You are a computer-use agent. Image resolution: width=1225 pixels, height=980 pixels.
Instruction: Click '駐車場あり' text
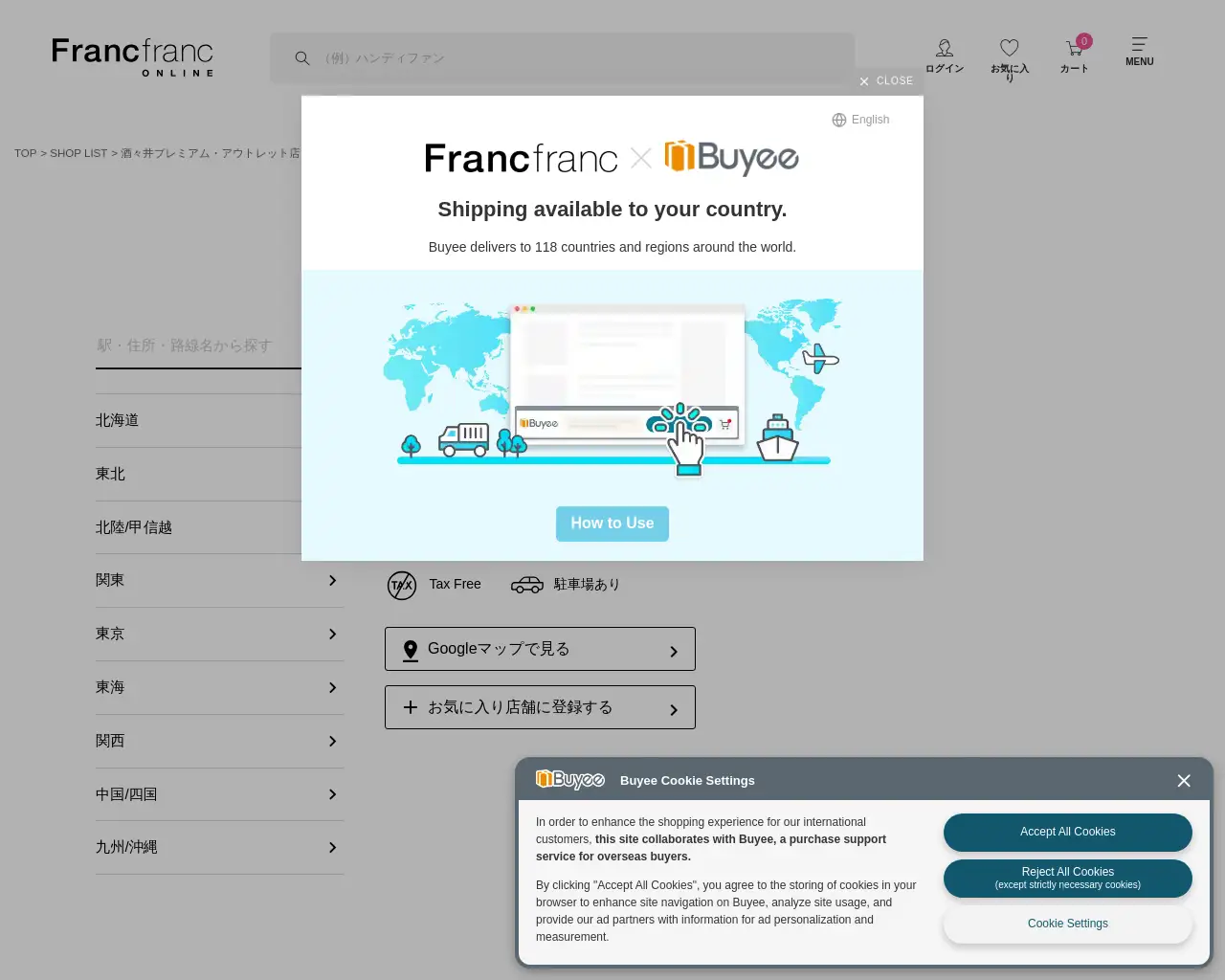pos(587,584)
